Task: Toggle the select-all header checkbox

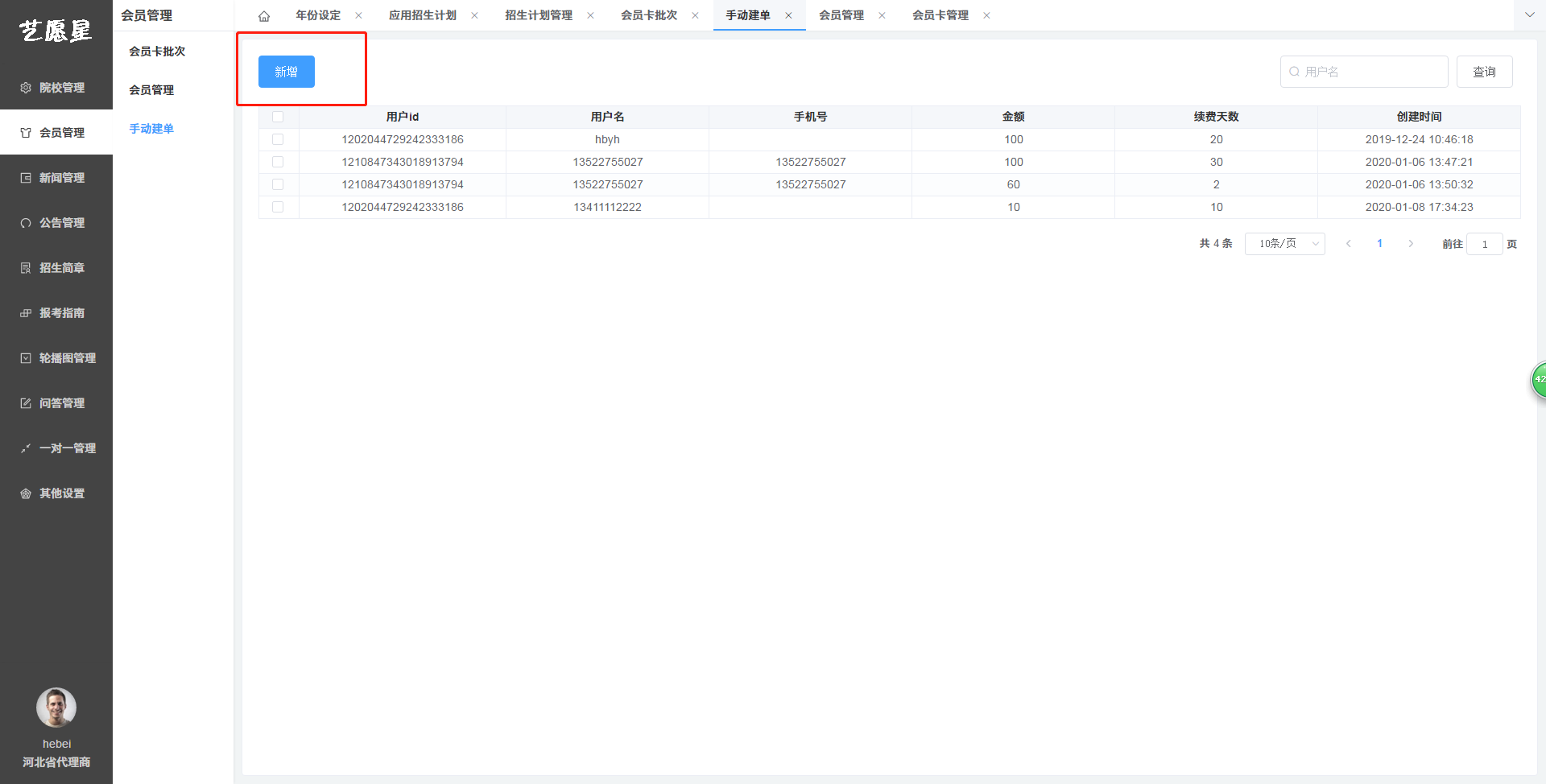Action: pyautogui.click(x=278, y=117)
